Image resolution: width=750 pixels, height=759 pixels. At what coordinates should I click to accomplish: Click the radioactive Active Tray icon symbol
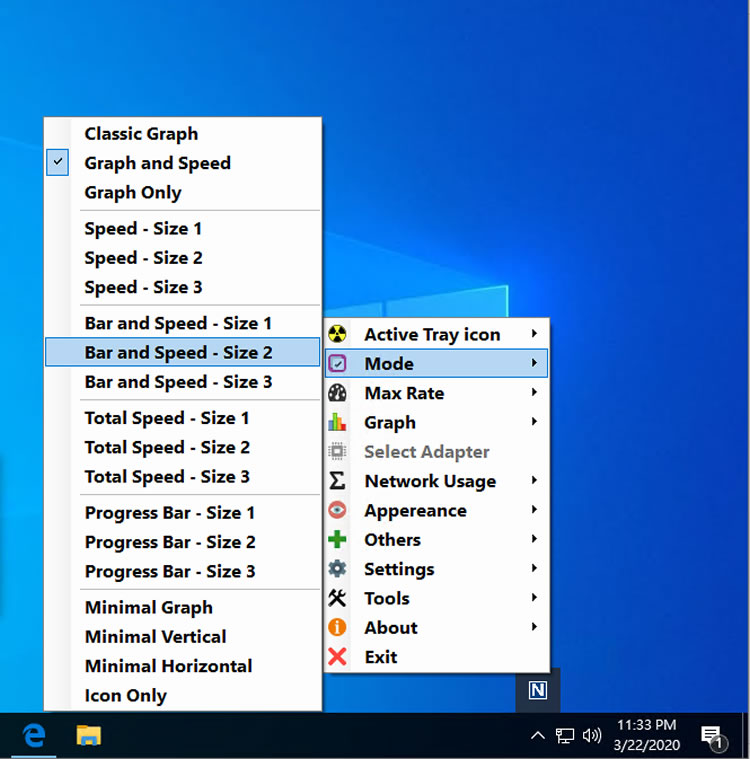pyautogui.click(x=338, y=334)
